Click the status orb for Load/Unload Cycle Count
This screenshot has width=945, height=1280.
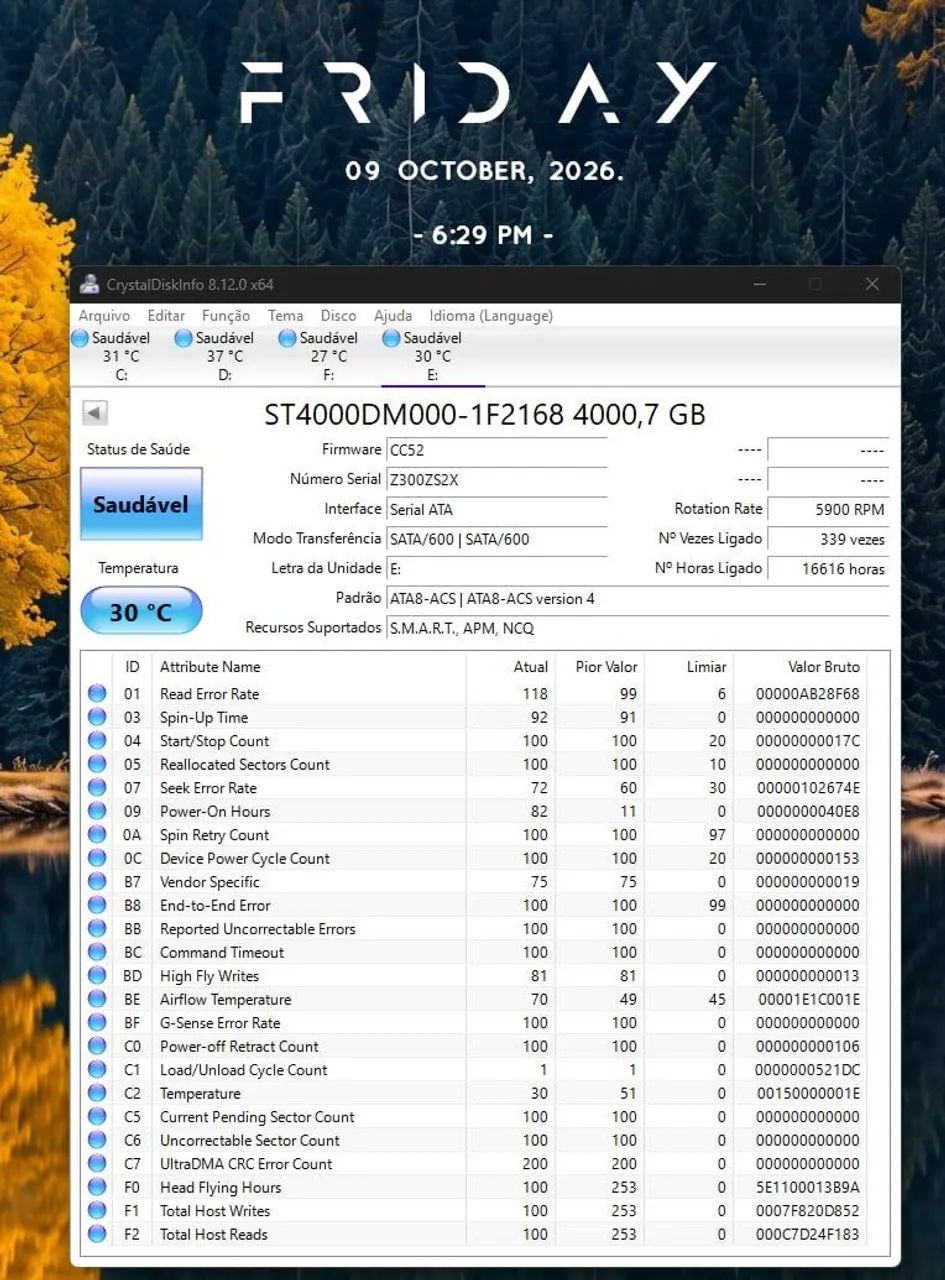pos(97,1069)
